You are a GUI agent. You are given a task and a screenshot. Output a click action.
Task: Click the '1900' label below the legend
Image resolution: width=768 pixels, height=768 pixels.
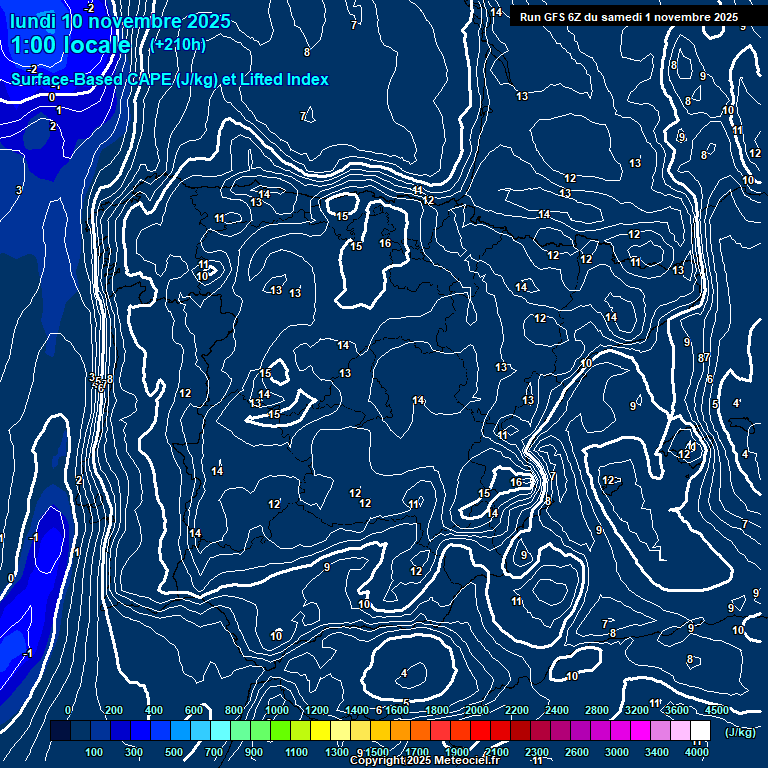(457, 752)
